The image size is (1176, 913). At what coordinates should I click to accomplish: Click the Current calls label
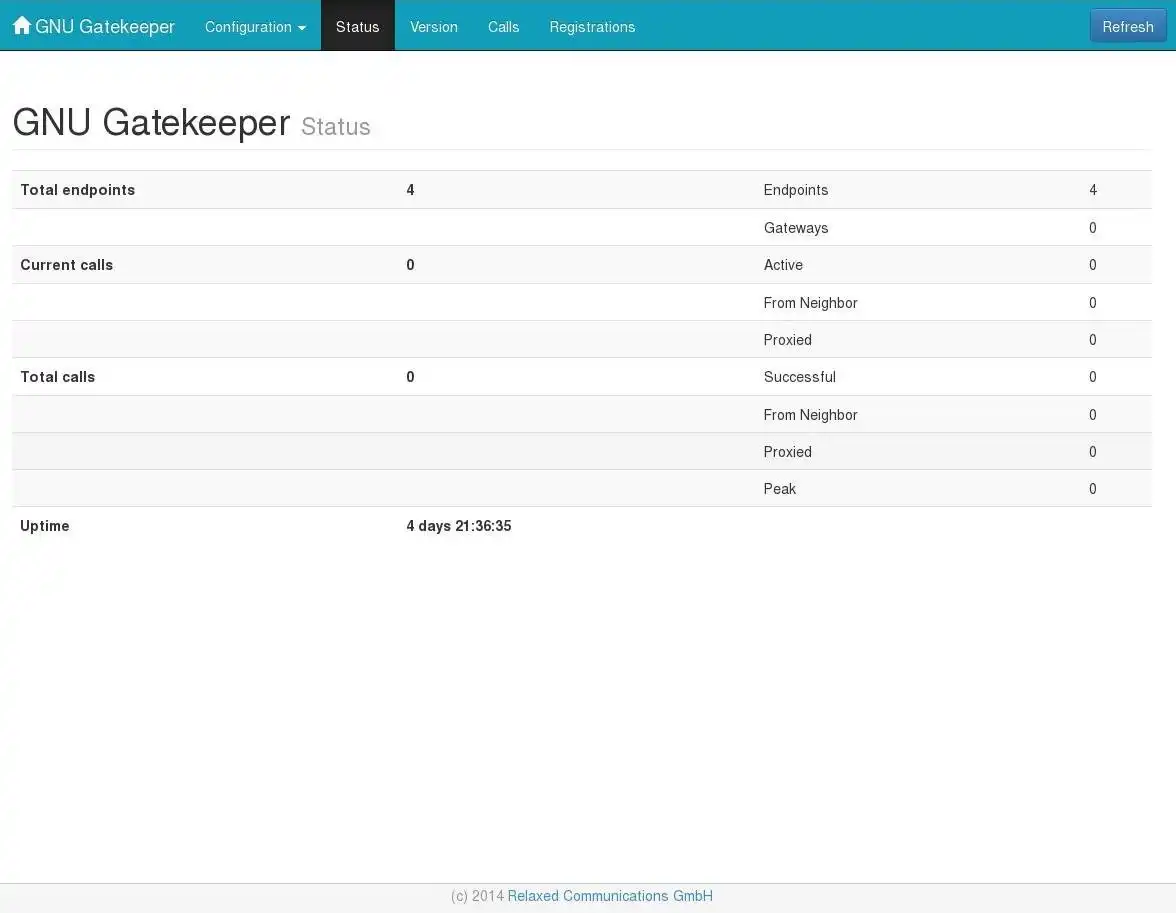coord(66,265)
